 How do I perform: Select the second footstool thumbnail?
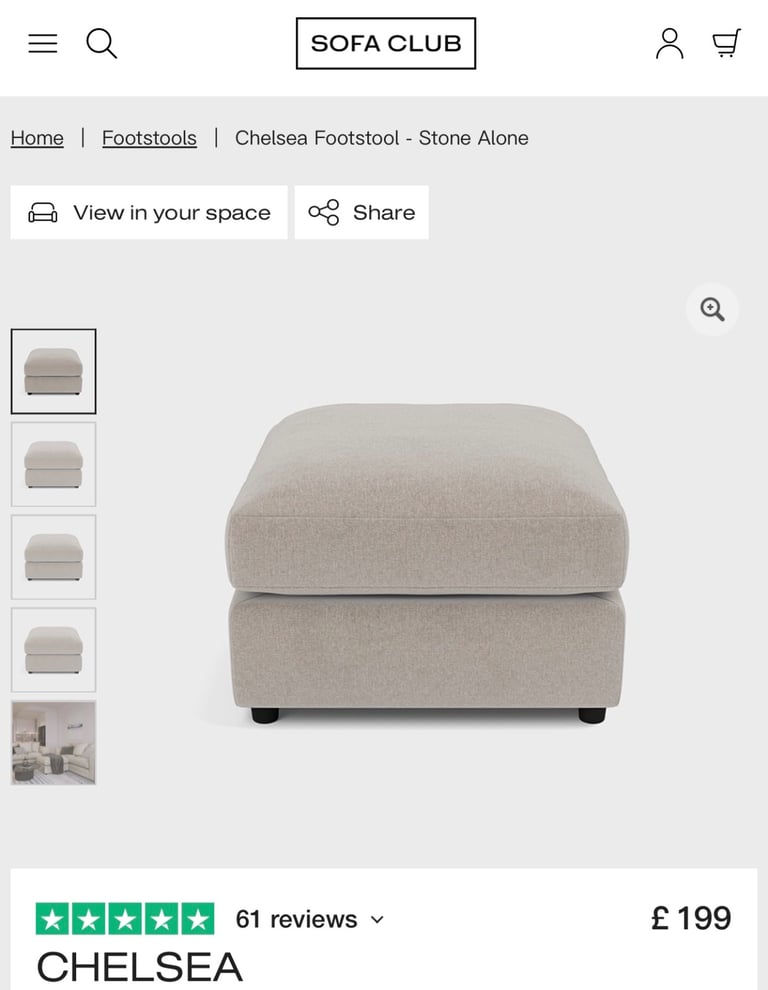[x=54, y=464]
